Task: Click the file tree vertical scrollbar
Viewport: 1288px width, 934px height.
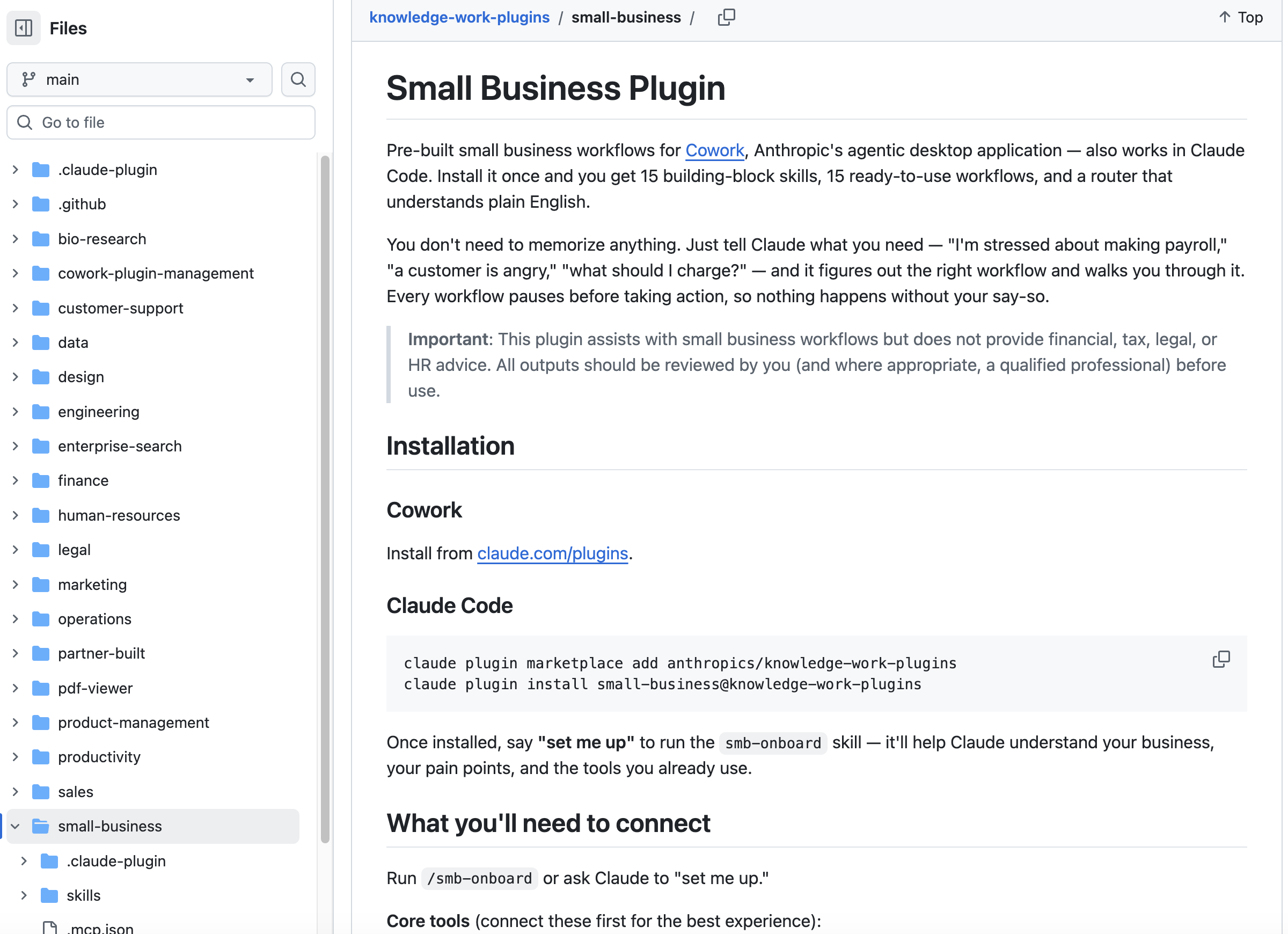Action: [x=325, y=500]
